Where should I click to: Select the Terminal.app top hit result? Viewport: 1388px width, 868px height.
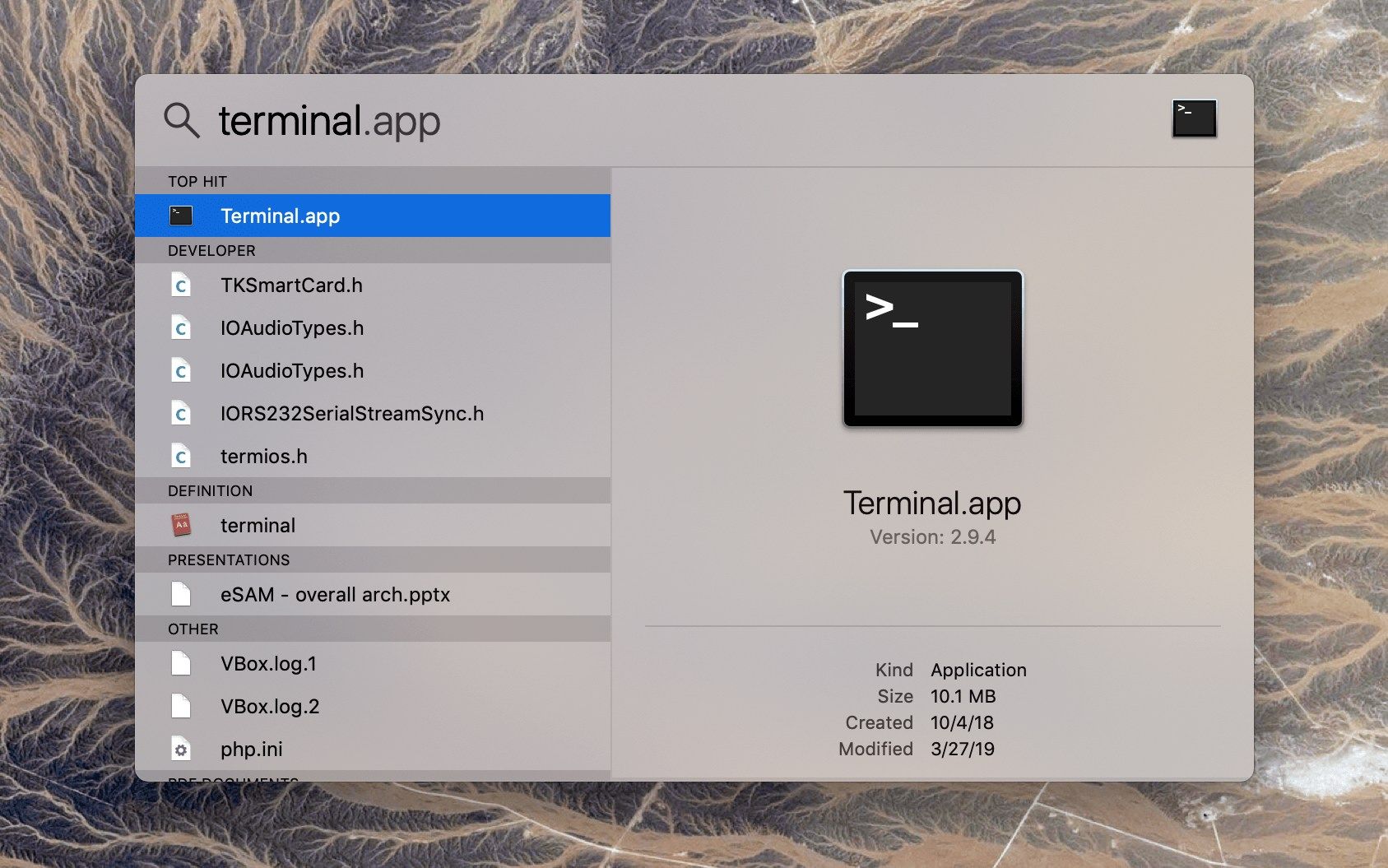373,216
